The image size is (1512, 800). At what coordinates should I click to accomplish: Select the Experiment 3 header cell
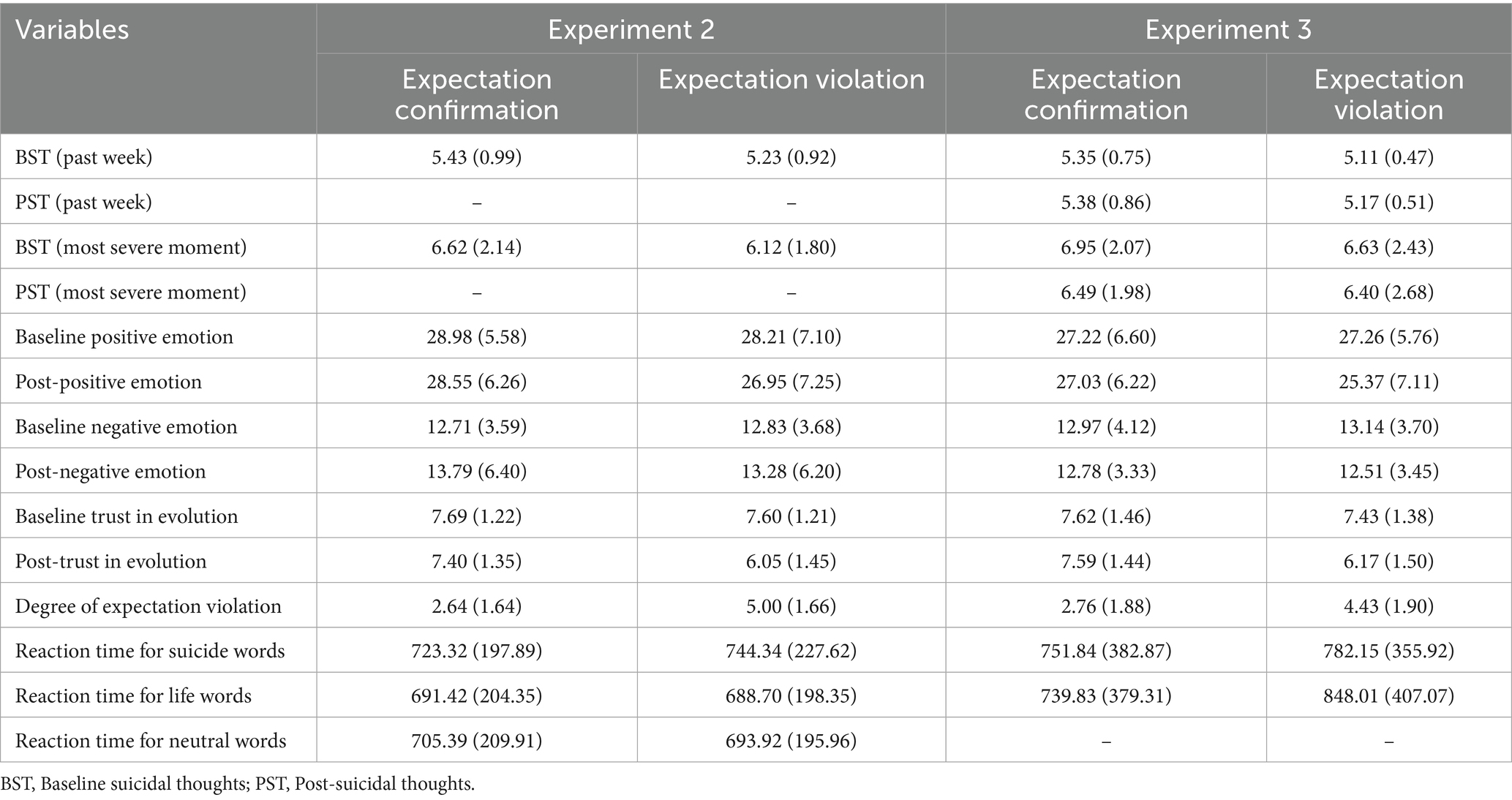[x=1228, y=29]
